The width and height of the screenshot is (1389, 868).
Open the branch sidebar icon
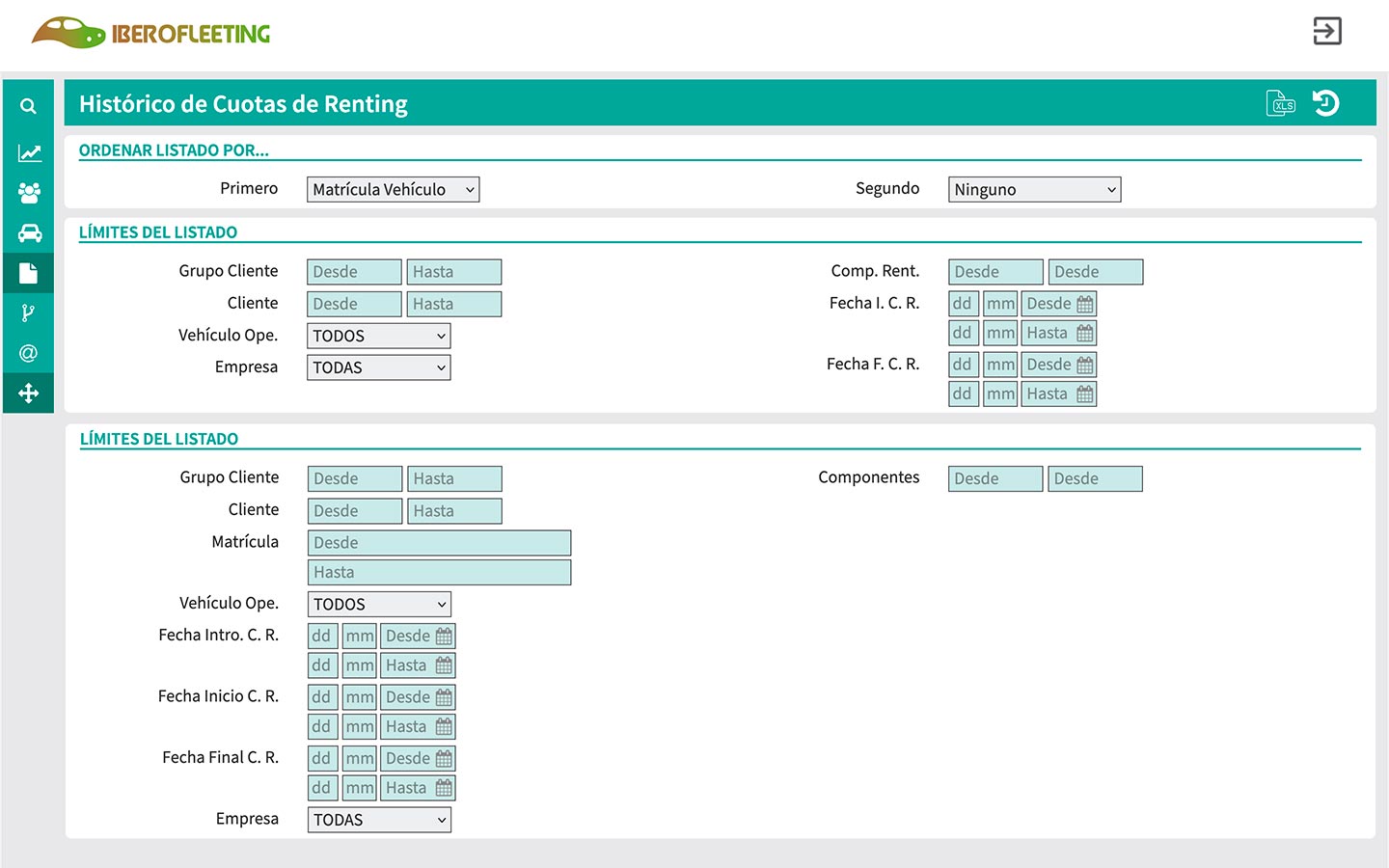pos(28,312)
